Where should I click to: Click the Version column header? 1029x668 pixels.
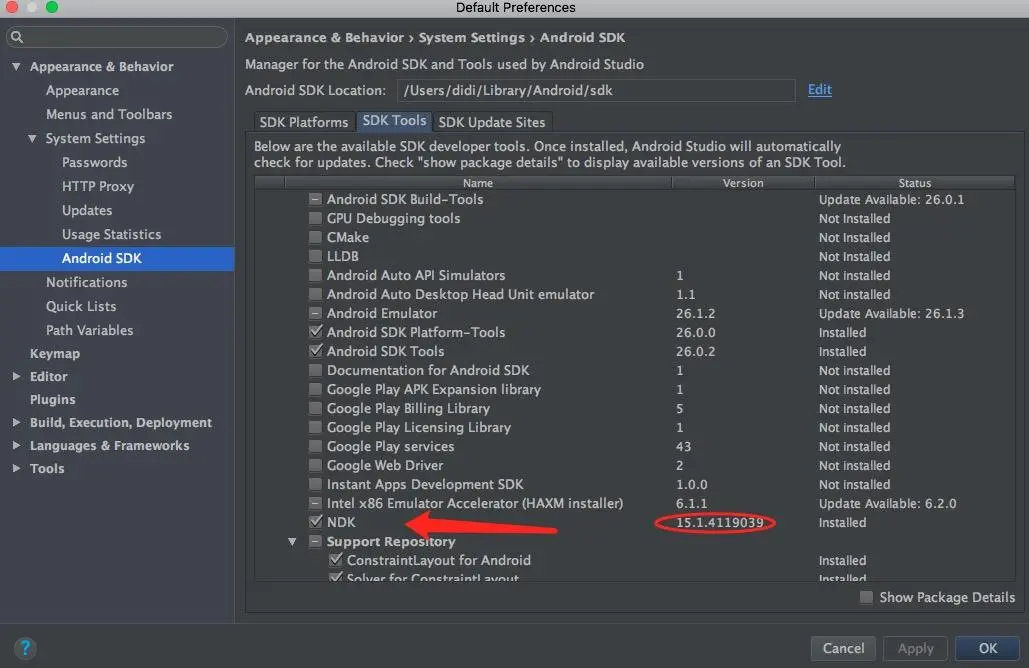(x=743, y=183)
